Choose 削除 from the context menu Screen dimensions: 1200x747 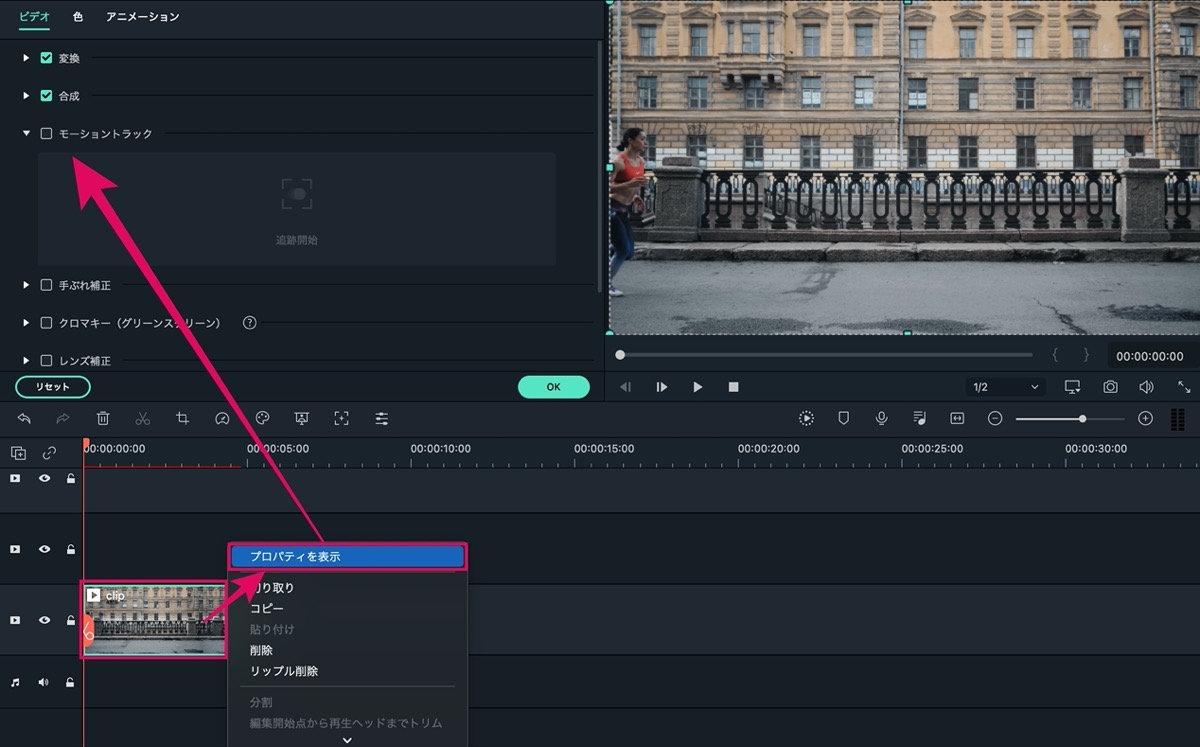coord(261,650)
